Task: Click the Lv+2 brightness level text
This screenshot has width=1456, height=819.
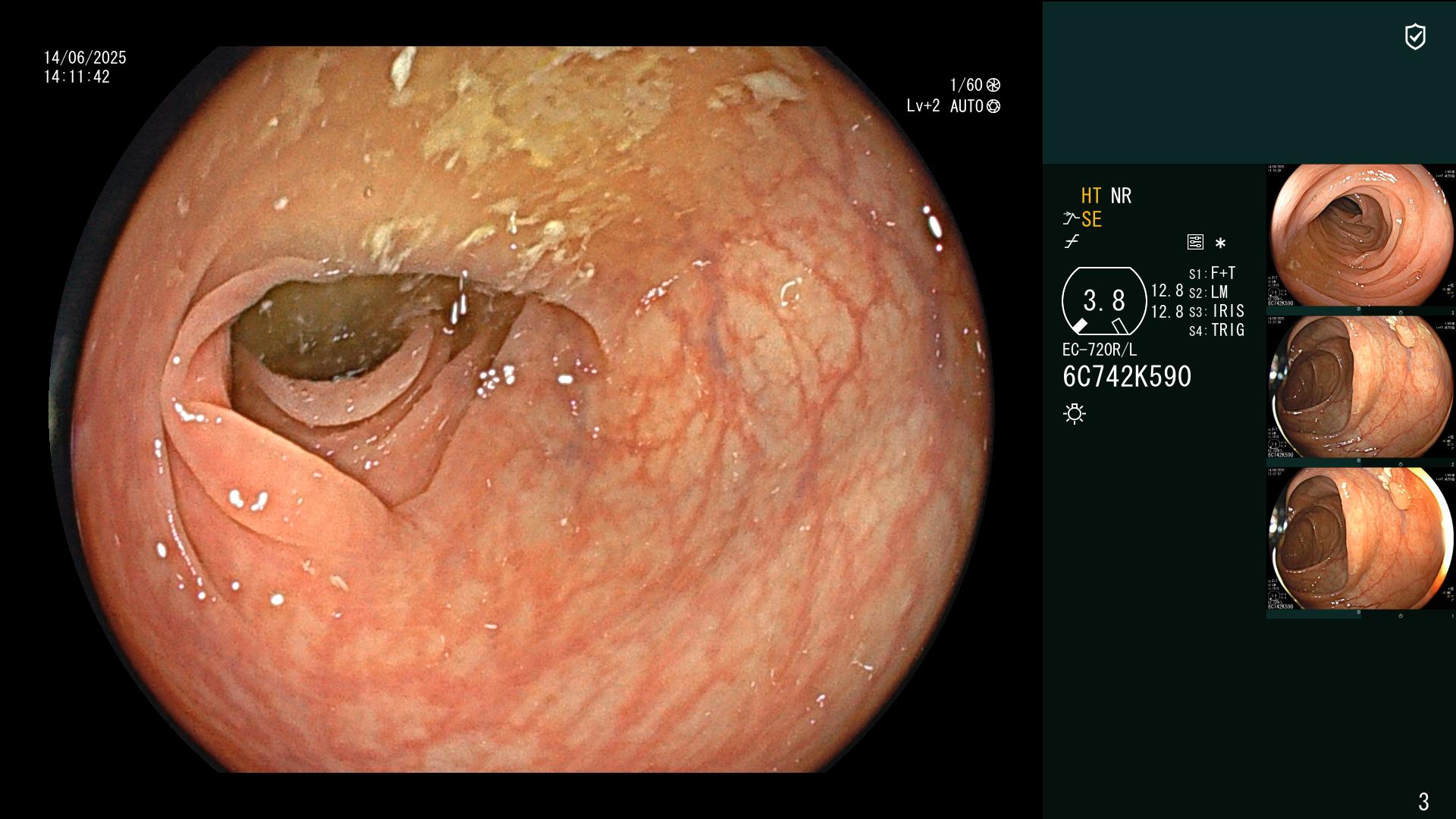Action: tap(923, 106)
